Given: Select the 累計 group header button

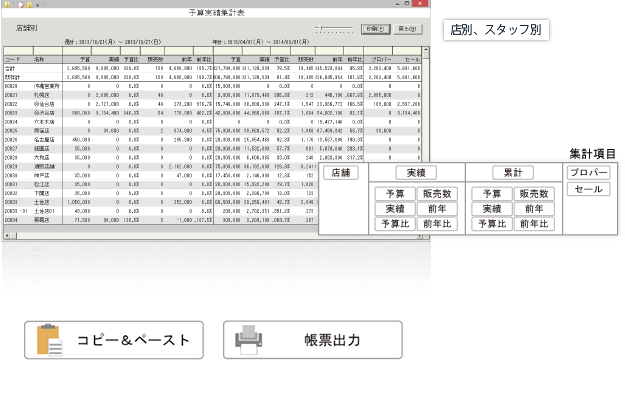Looking at the screenshot, I should [511, 173].
